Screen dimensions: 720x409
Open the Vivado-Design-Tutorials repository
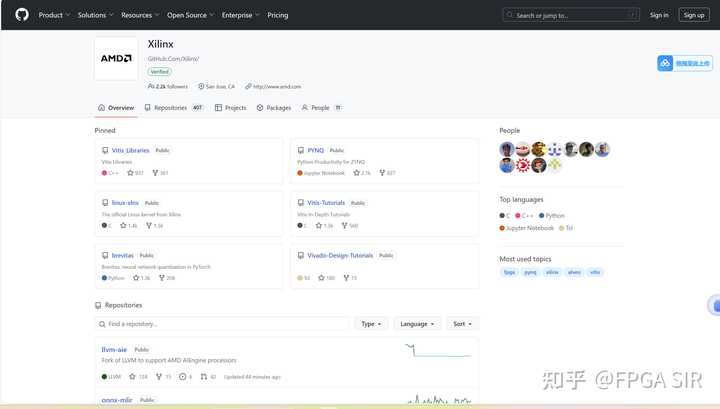click(340, 255)
